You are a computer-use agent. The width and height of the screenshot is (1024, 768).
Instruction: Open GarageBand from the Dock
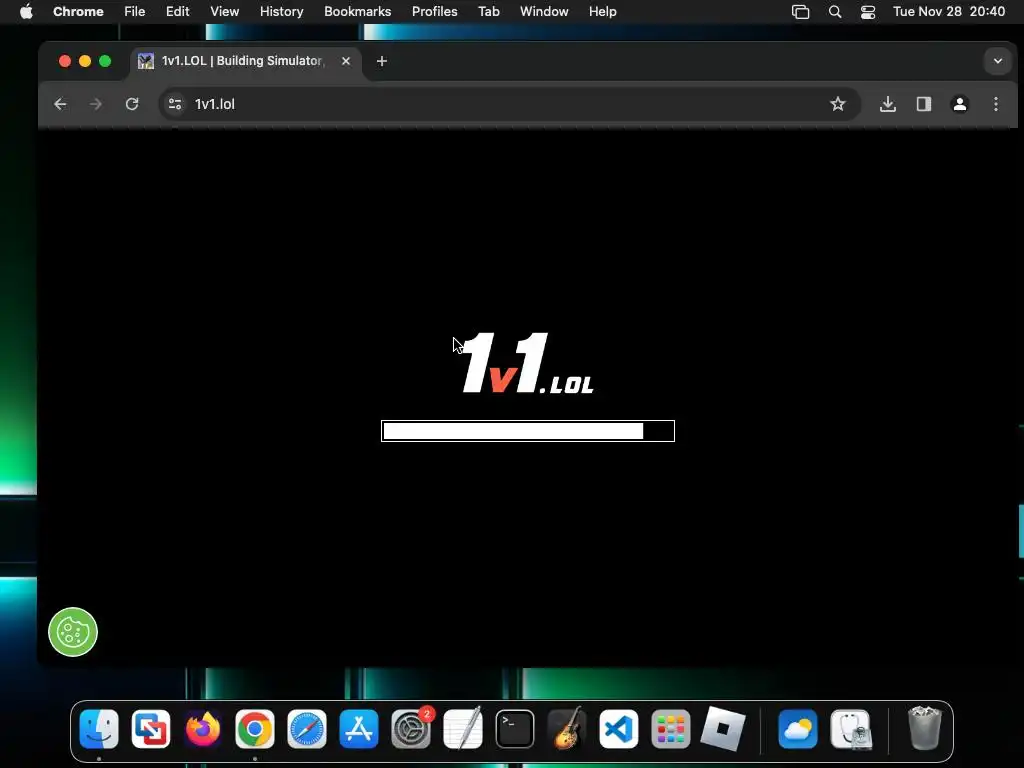pyautogui.click(x=567, y=729)
